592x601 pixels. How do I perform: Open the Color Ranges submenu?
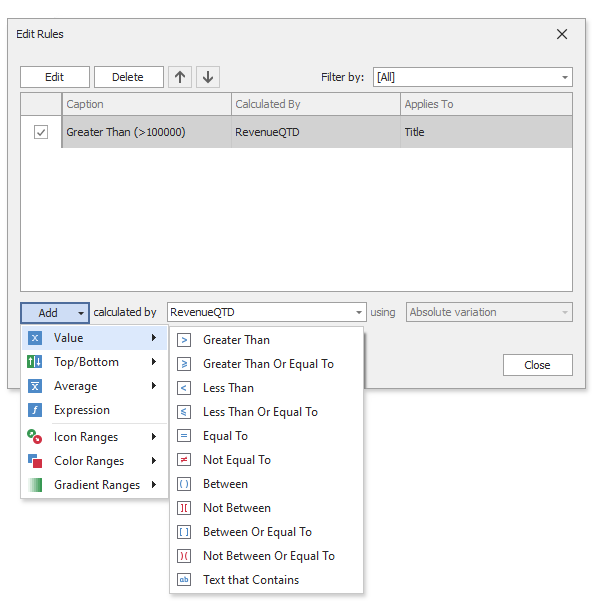(94, 461)
